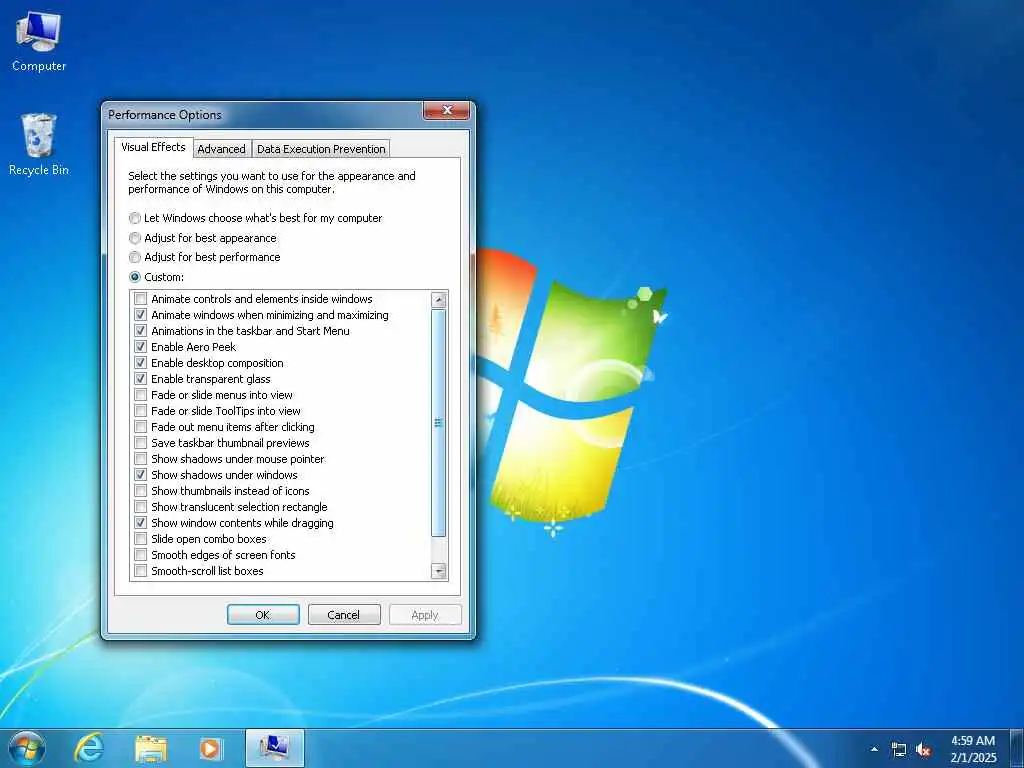Close the Performance Options dialog

click(x=447, y=110)
